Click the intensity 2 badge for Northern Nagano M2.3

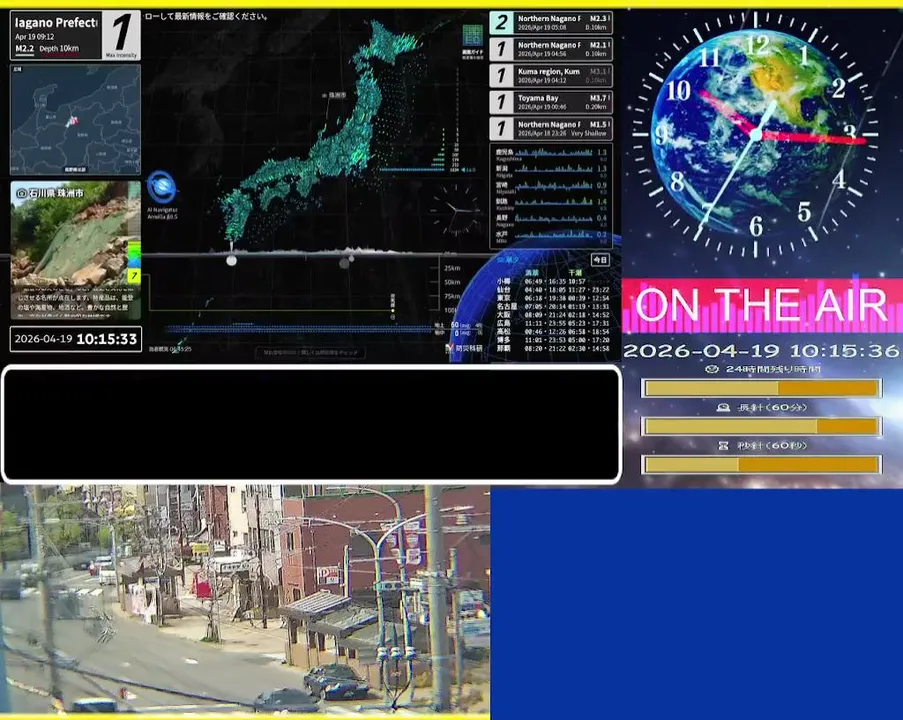[502, 23]
